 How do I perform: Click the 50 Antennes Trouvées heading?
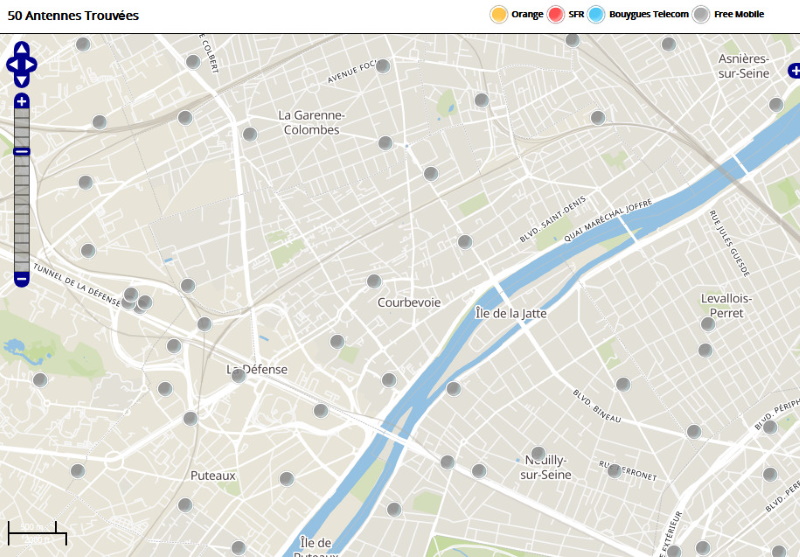click(x=73, y=16)
